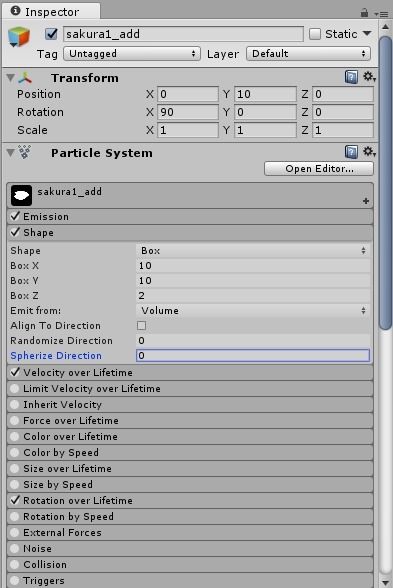Open Particle System help reference
Image resolution: width=393 pixels, height=588 pixels.
click(x=351, y=152)
